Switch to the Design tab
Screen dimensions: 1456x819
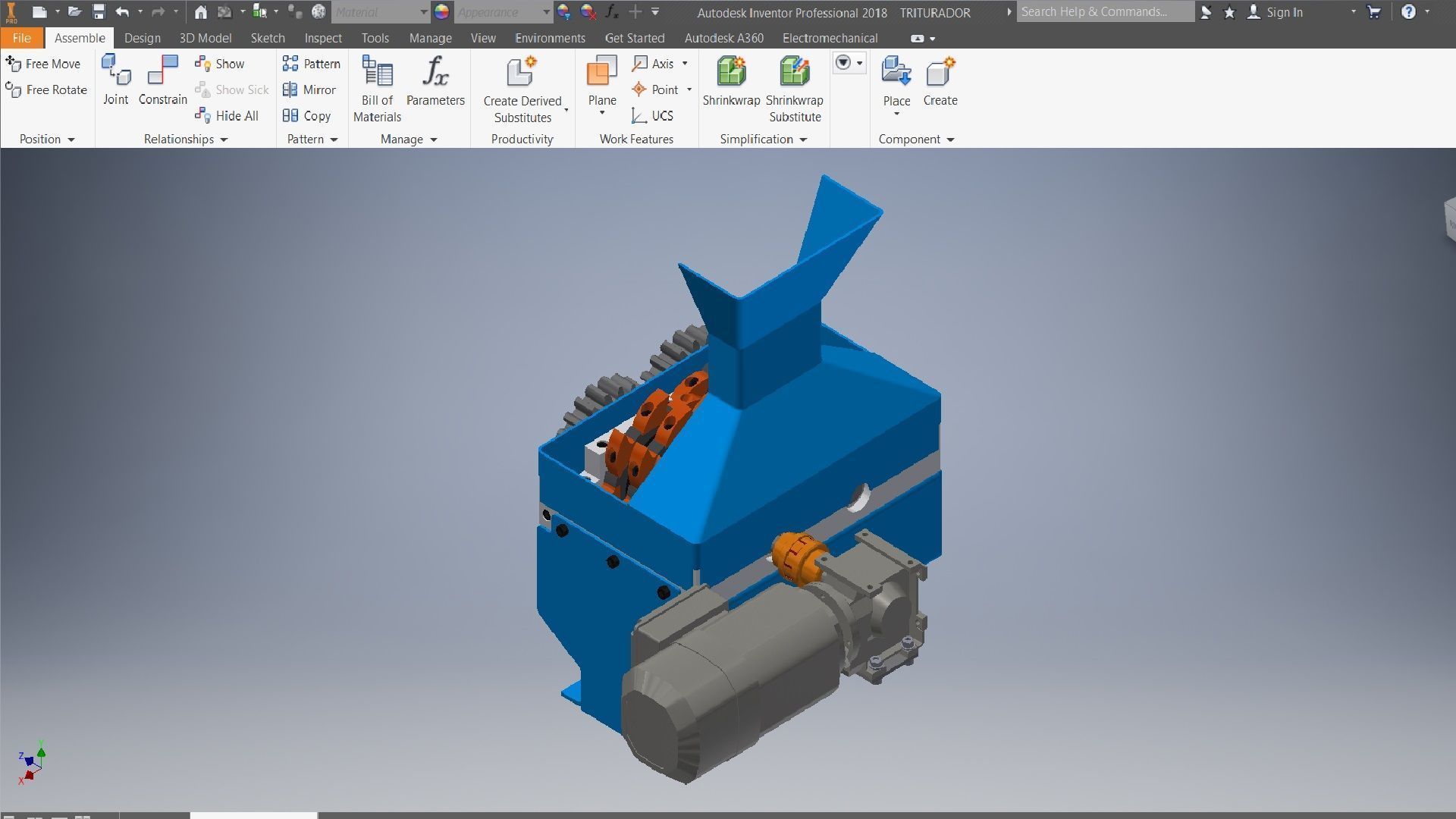tap(142, 38)
